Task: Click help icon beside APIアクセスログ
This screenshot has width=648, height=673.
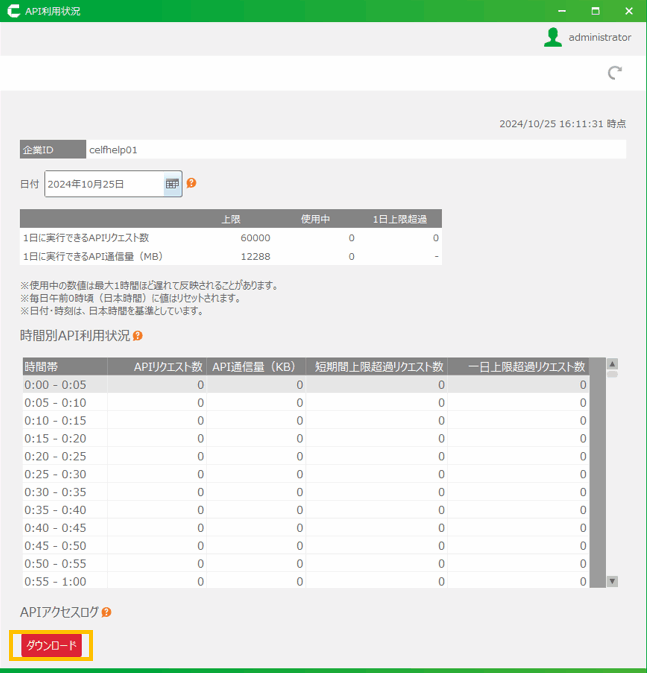Action: 106,612
